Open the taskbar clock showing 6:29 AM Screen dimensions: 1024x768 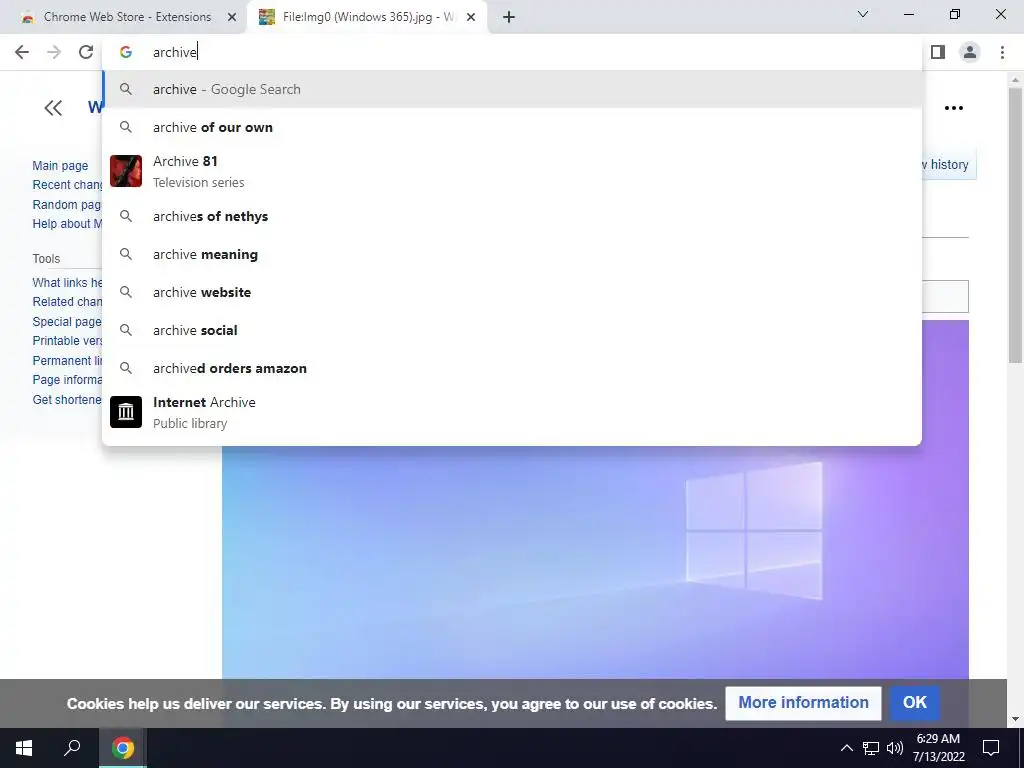click(938, 748)
